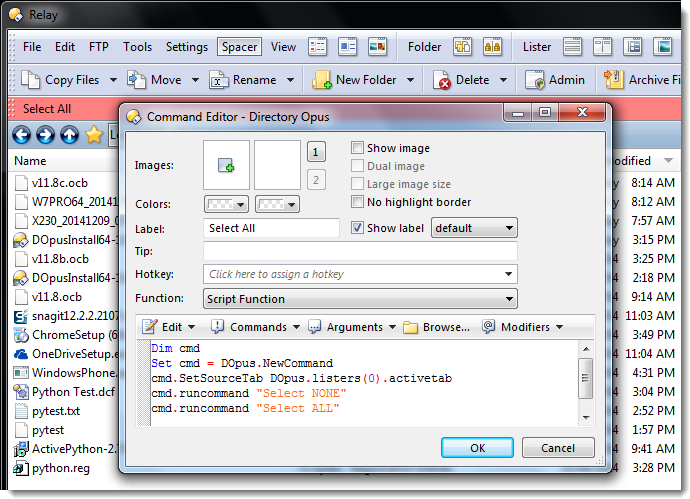Click the Select All toolbar button
The height and width of the screenshot is (499, 690).
[x=47, y=109]
